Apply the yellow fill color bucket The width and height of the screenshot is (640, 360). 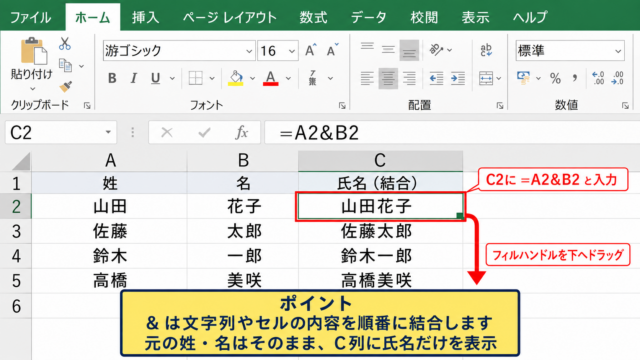[236, 78]
